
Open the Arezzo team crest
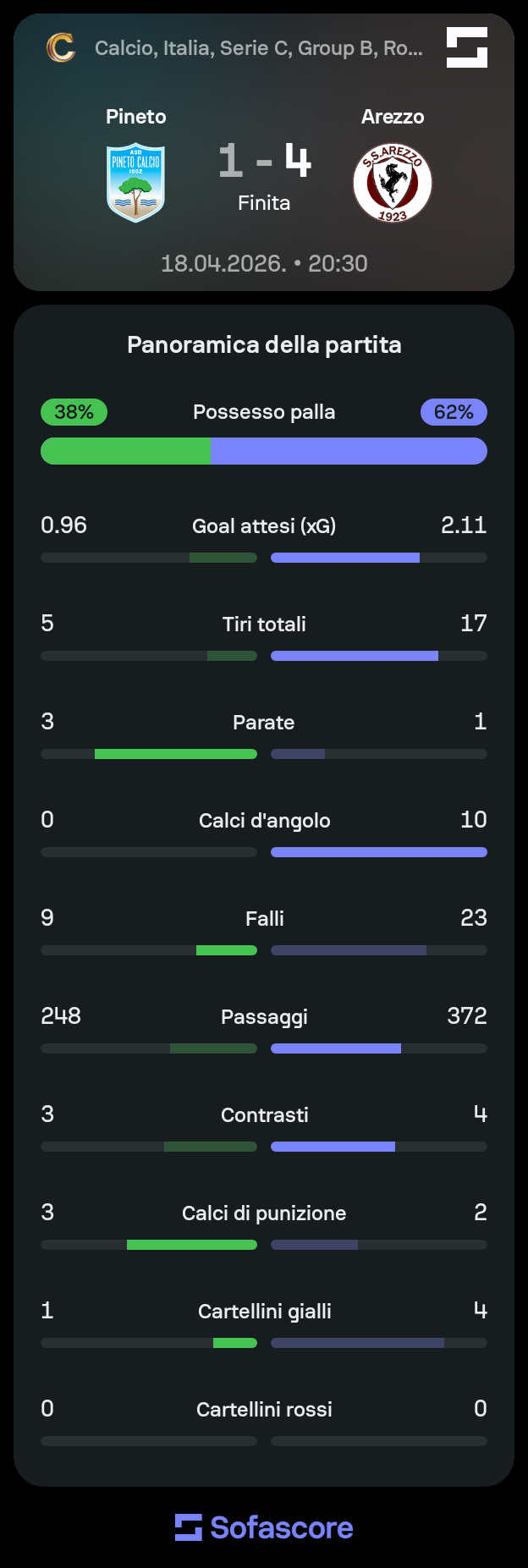(x=393, y=183)
